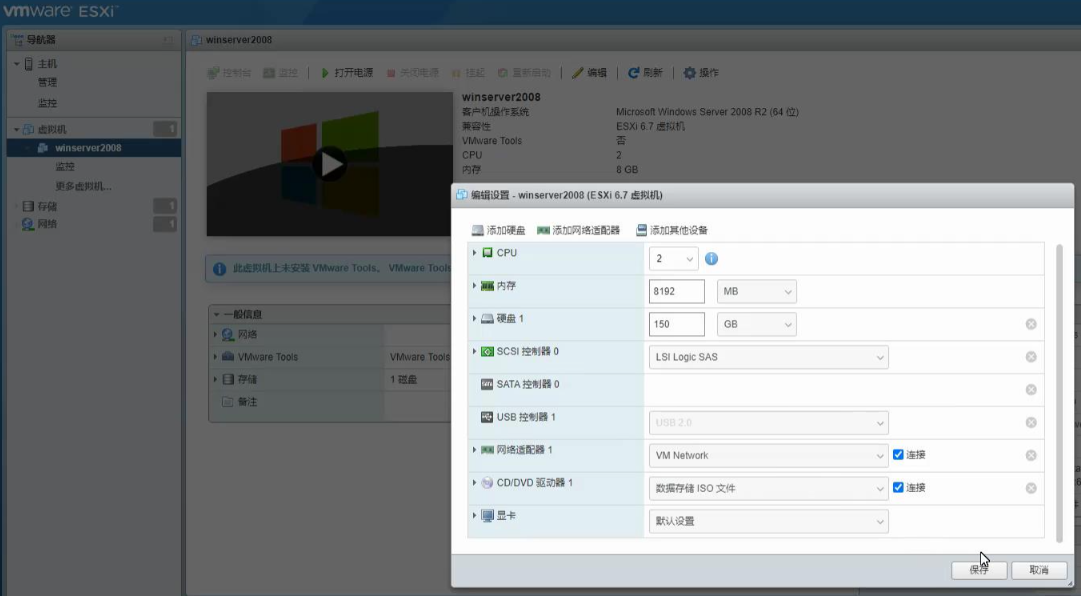Click the Refresh (刷新) toolbar button
The width and height of the screenshot is (1081, 596).
pyautogui.click(x=645, y=72)
